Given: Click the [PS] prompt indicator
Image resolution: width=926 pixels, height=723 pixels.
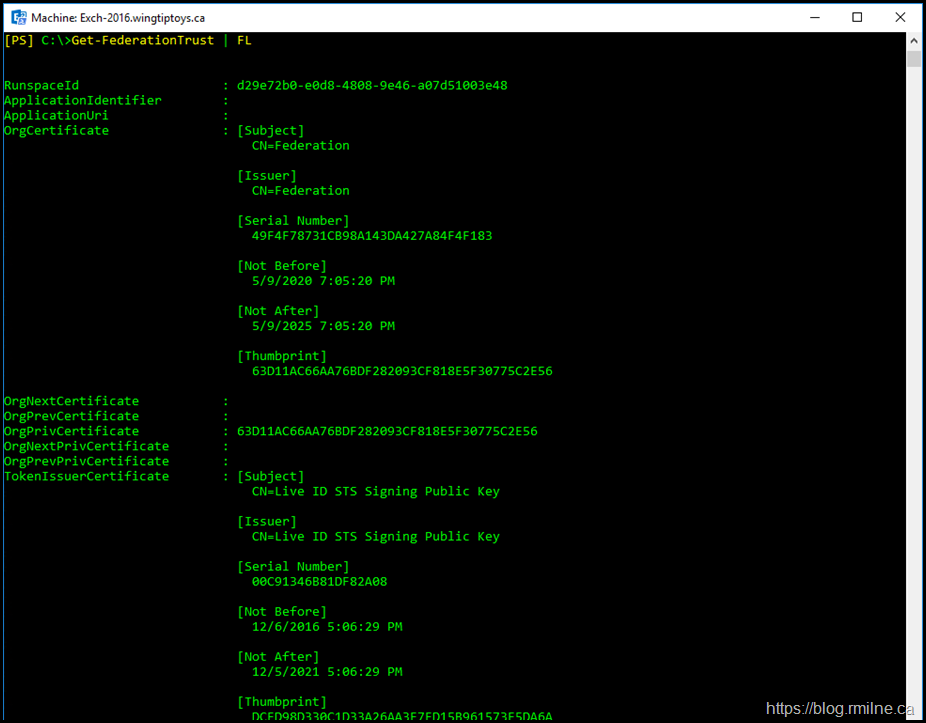Looking at the screenshot, I should click(19, 40).
